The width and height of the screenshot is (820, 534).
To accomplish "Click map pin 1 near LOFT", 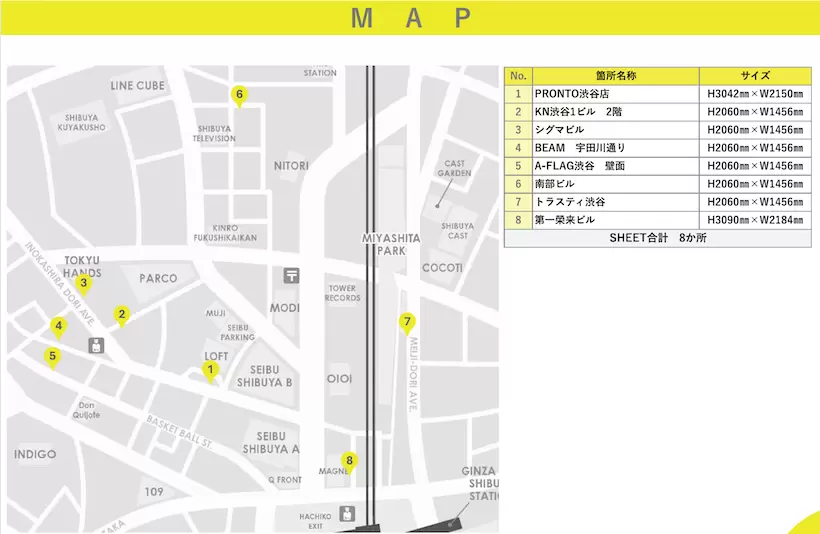I will pos(210,370).
